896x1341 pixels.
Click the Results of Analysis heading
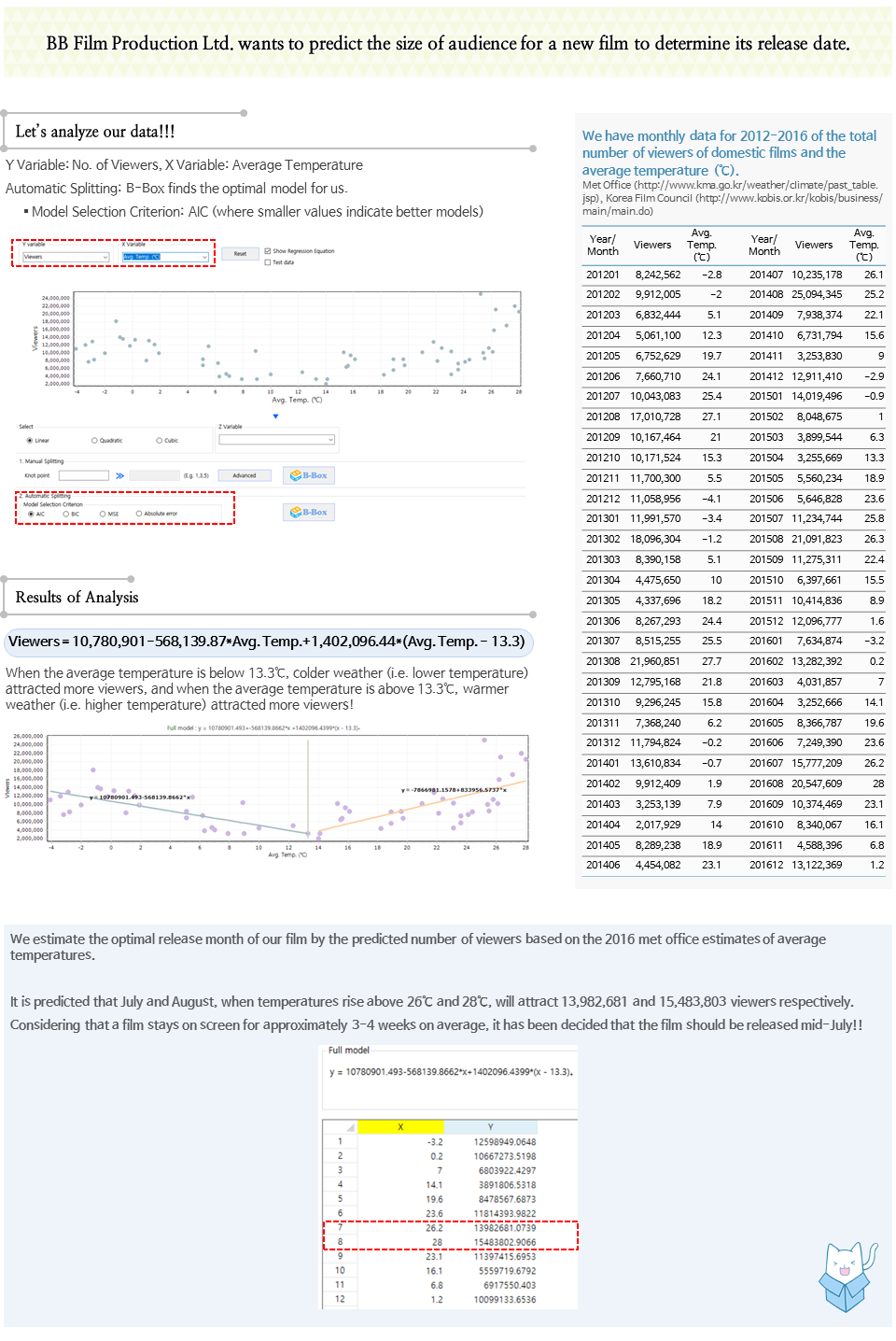coord(77,598)
